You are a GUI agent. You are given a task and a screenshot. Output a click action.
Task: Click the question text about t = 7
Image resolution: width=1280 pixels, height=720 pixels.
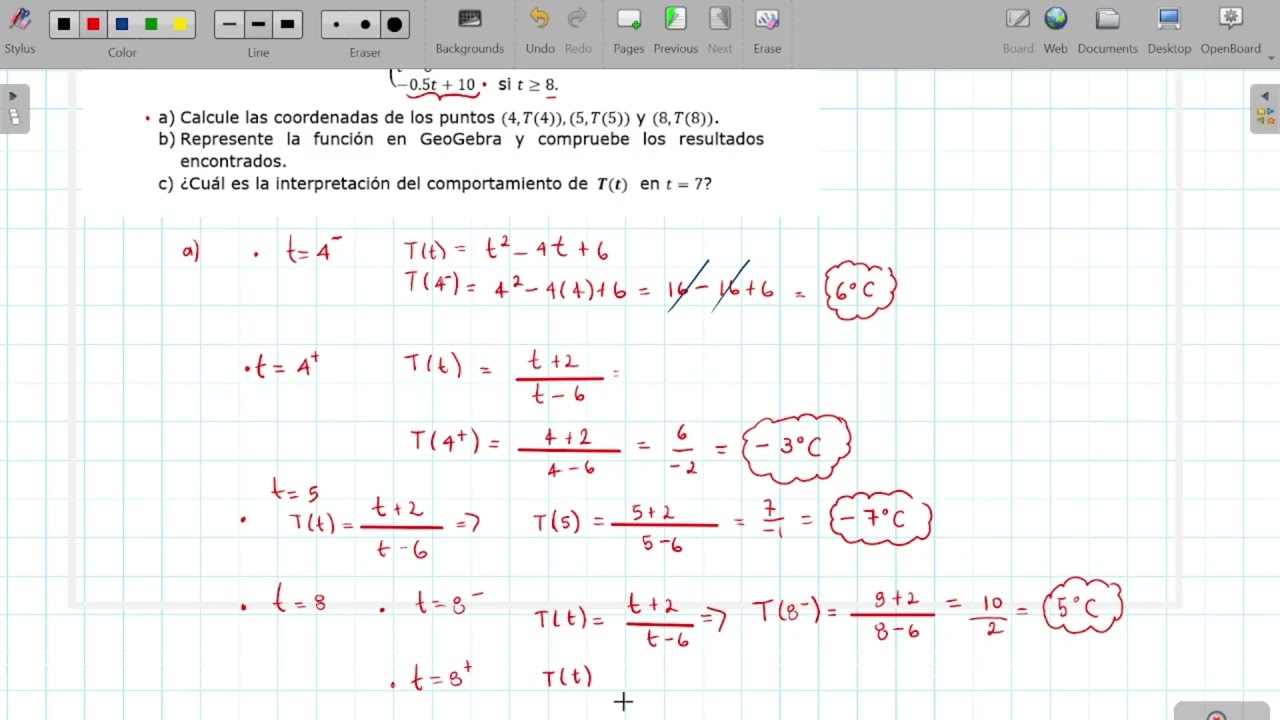coord(446,184)
